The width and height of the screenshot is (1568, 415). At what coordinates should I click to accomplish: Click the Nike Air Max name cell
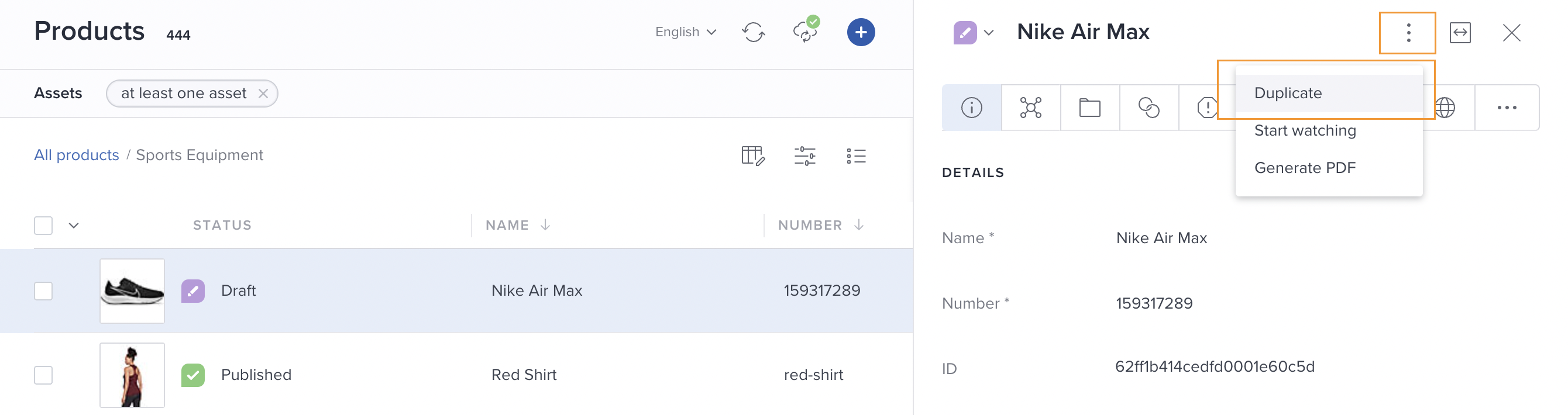pos(537,291)
